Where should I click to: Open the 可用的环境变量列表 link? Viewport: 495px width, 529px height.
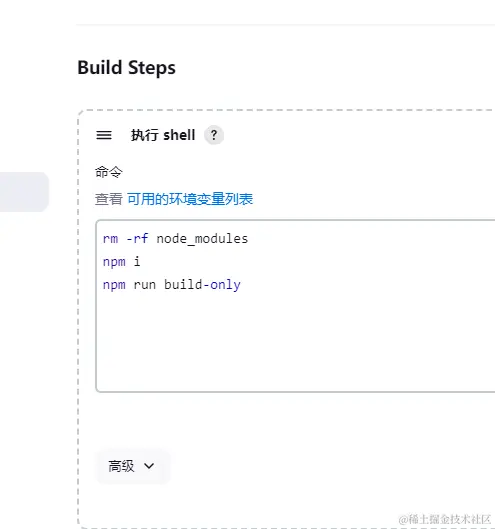coord(190,199)
